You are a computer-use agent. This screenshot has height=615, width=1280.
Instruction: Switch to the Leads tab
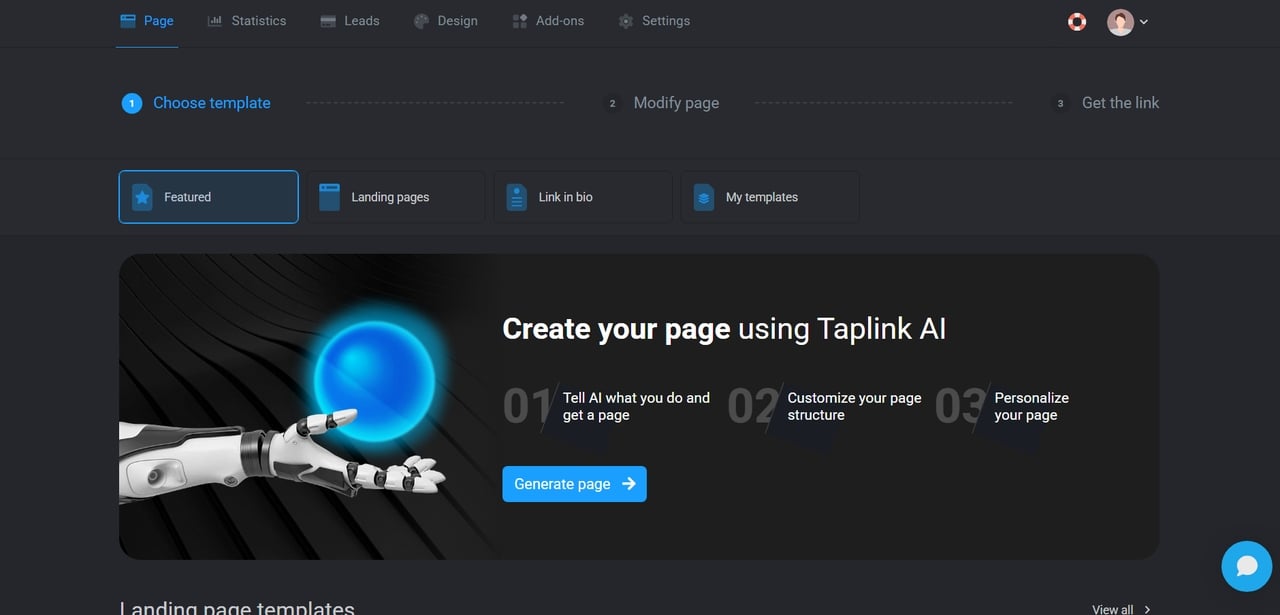pyautogui.click(x=350, y=21)
